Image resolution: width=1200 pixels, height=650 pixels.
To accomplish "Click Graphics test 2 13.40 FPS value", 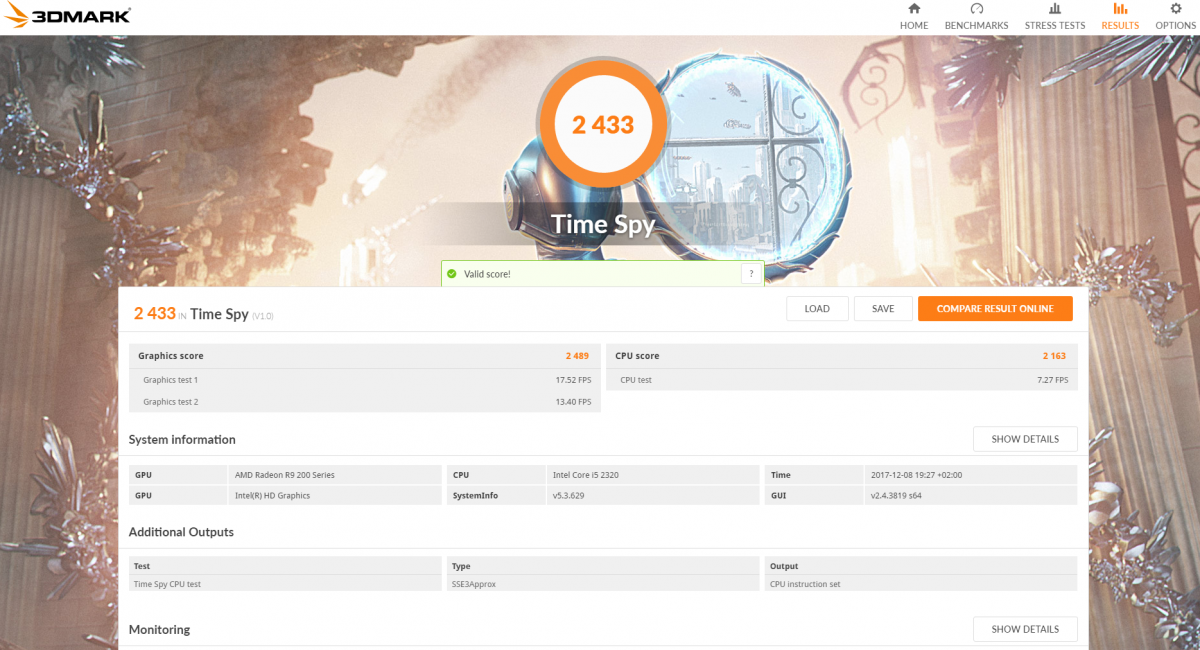I will [573, 402].
